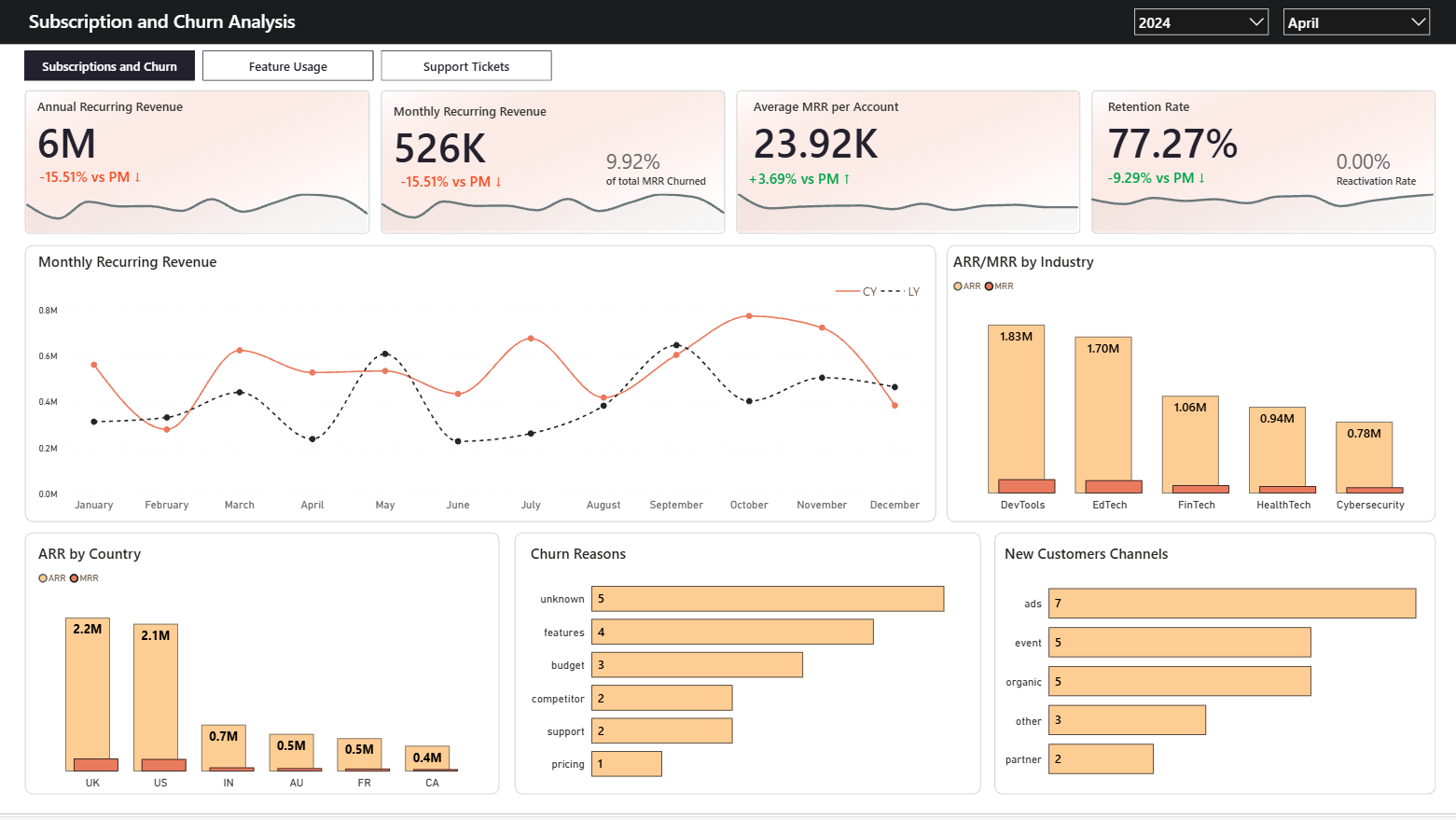The image size is (1456, 820).
Task: Click the CY data point for January
Action: [94, 365]
